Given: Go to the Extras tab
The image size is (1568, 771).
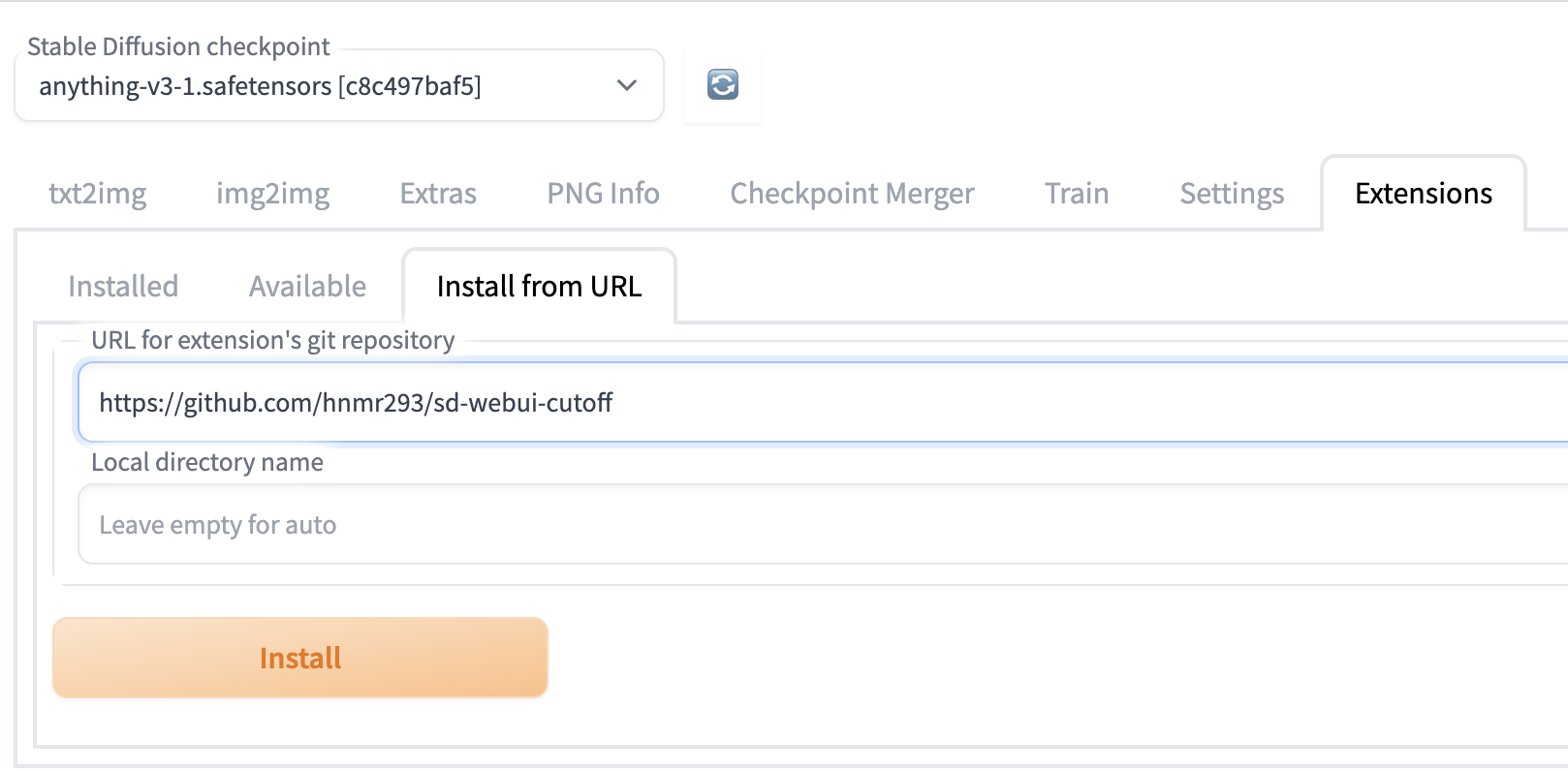Looking at the screenshot, I should click(x=438, y=194).
